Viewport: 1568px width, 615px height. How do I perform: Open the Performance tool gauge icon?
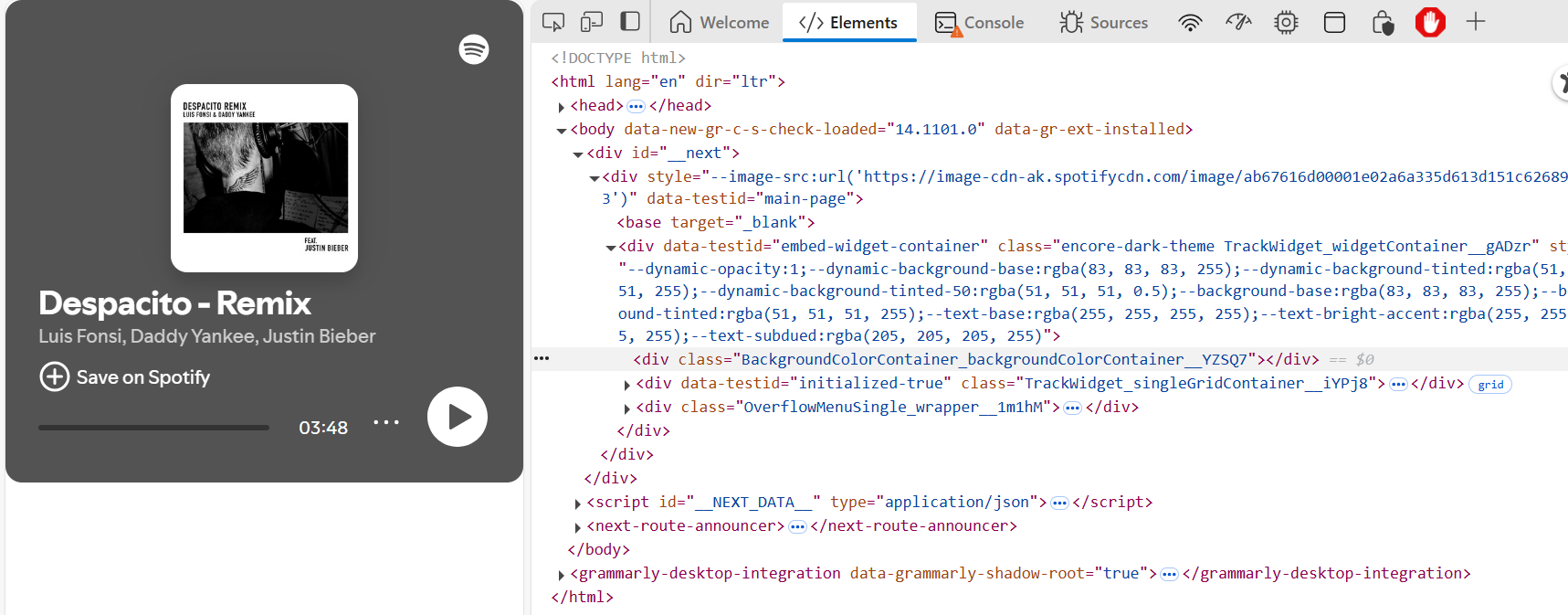tap(1238, 22)
